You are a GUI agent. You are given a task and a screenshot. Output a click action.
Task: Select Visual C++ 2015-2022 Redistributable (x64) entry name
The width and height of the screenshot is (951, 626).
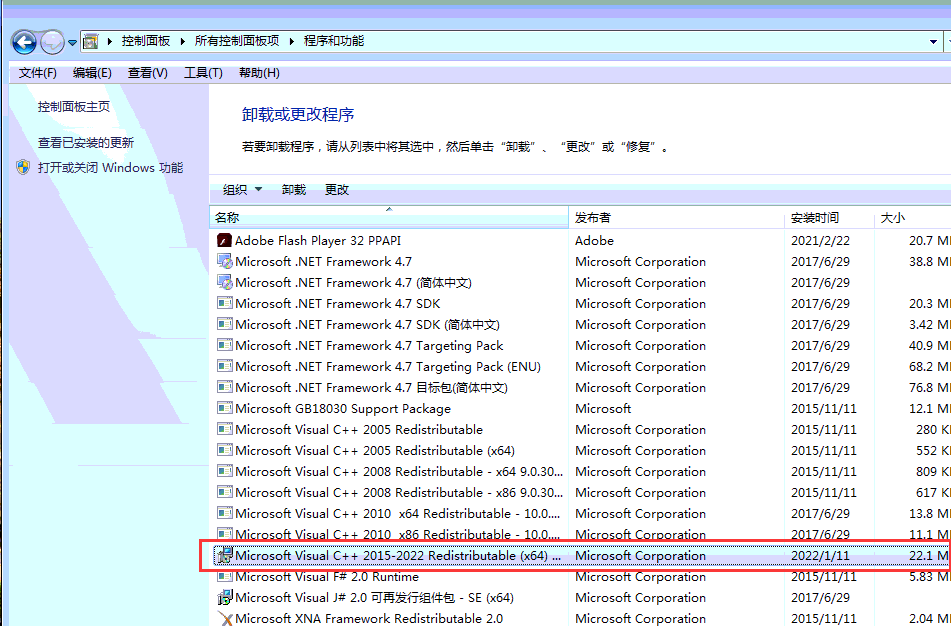coord(398,556)
